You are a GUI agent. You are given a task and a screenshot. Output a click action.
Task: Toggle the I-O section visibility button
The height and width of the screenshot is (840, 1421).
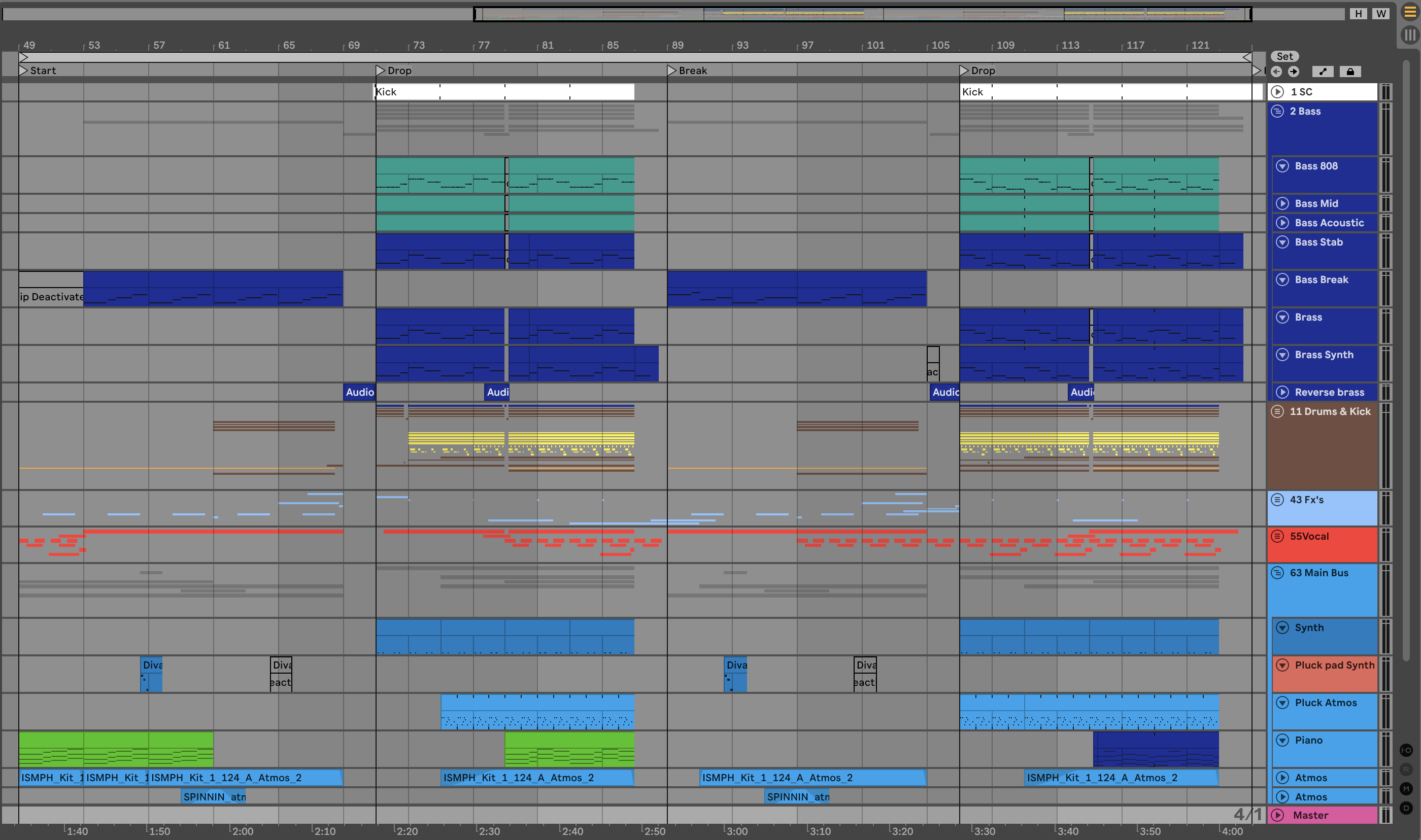tap(1406, 750)
